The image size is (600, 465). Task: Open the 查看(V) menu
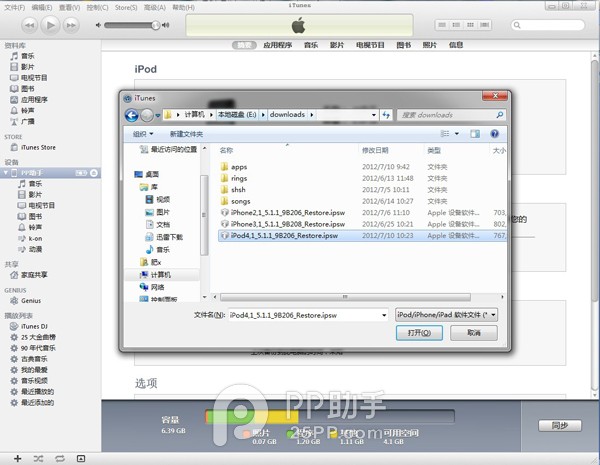coord(69,7)
